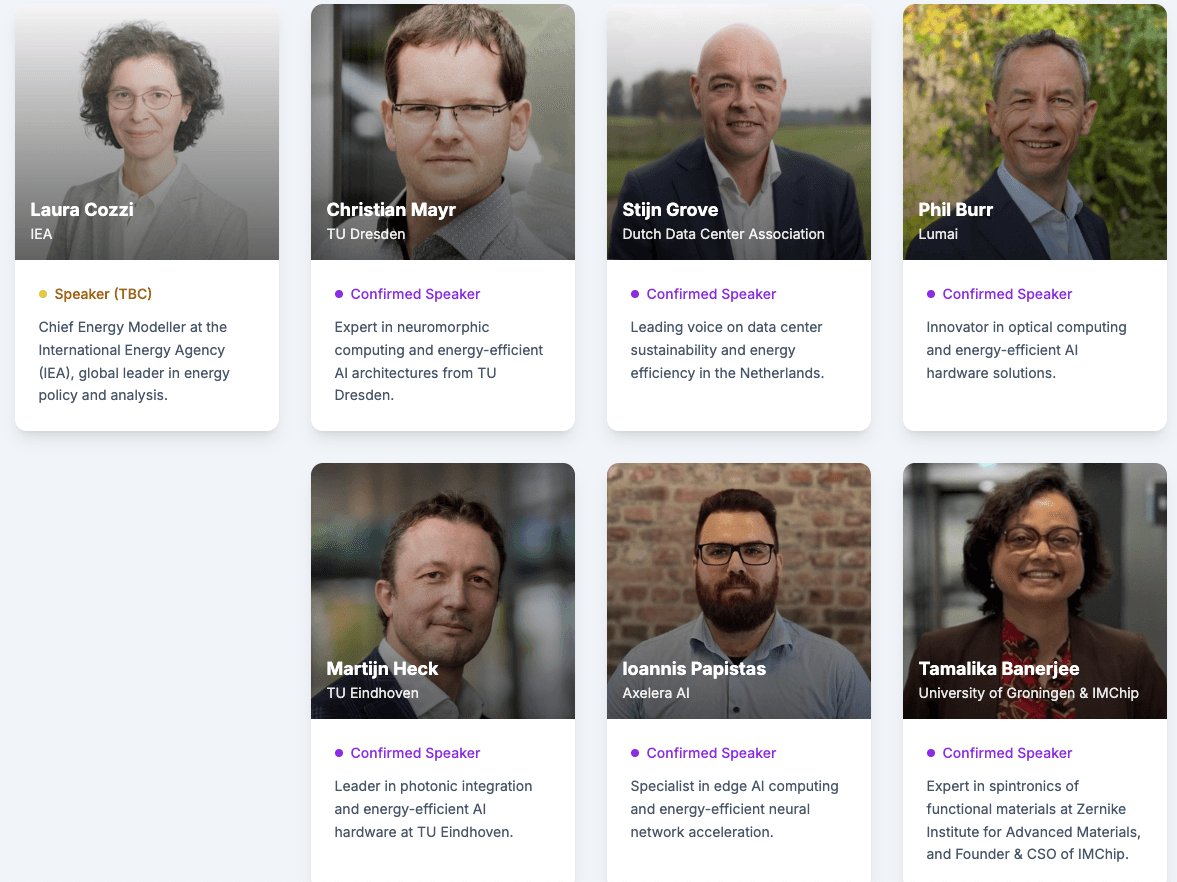This screenshot has height=882, width=1177.
Task: Click the Tamalika Banerjee name heading
Action: click(x=999, y=669)
